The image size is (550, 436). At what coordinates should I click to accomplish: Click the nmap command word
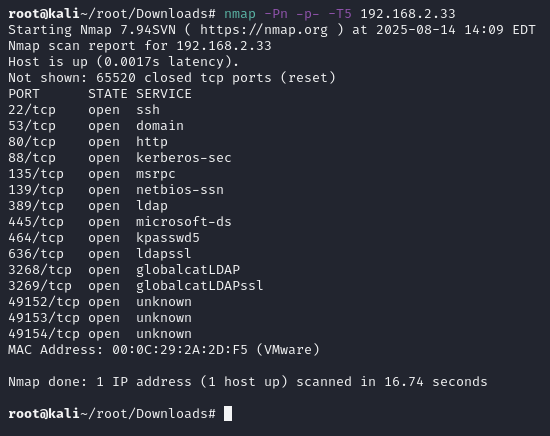click(x=240, y=14)
